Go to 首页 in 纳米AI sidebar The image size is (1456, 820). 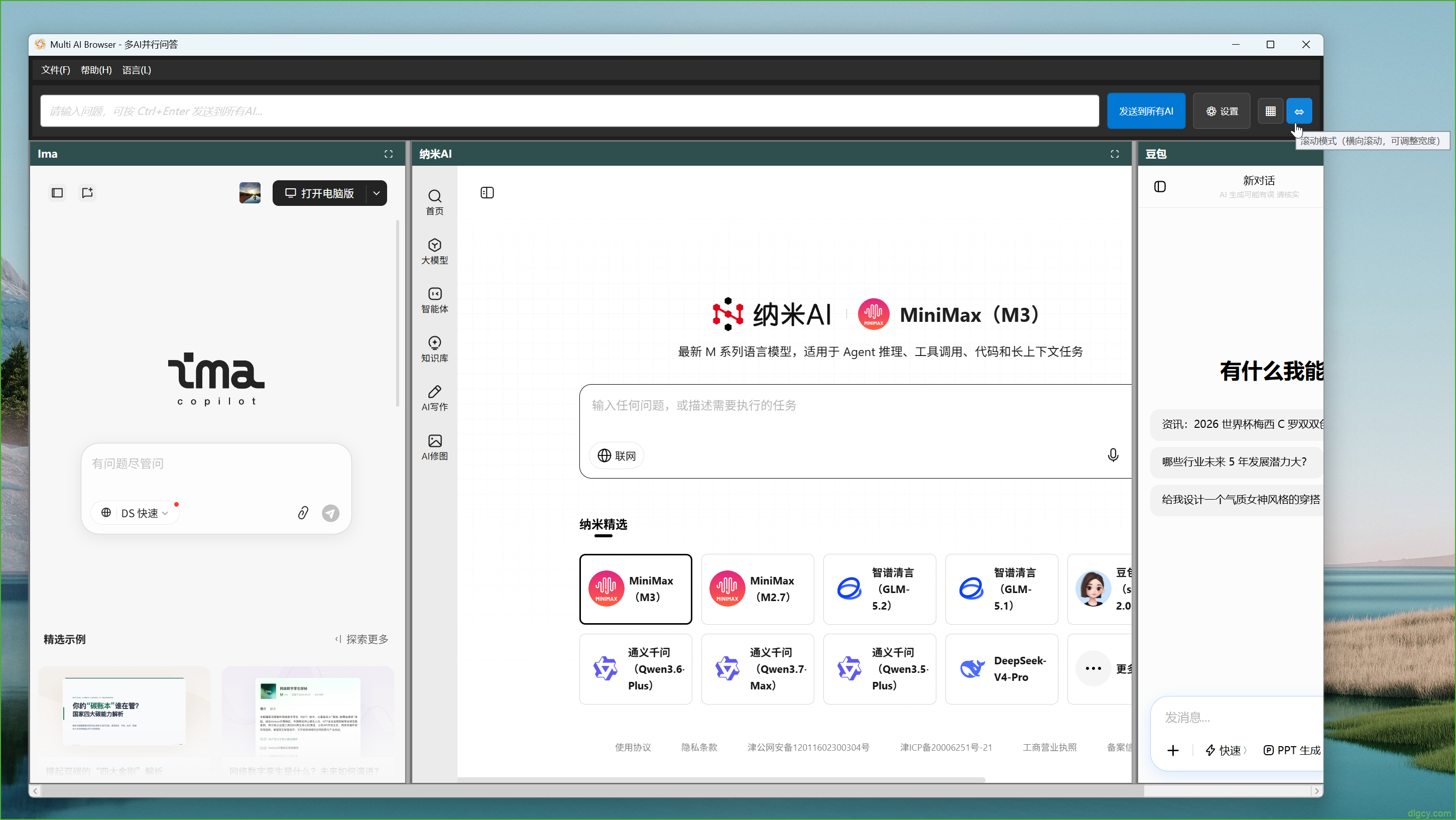434,202
